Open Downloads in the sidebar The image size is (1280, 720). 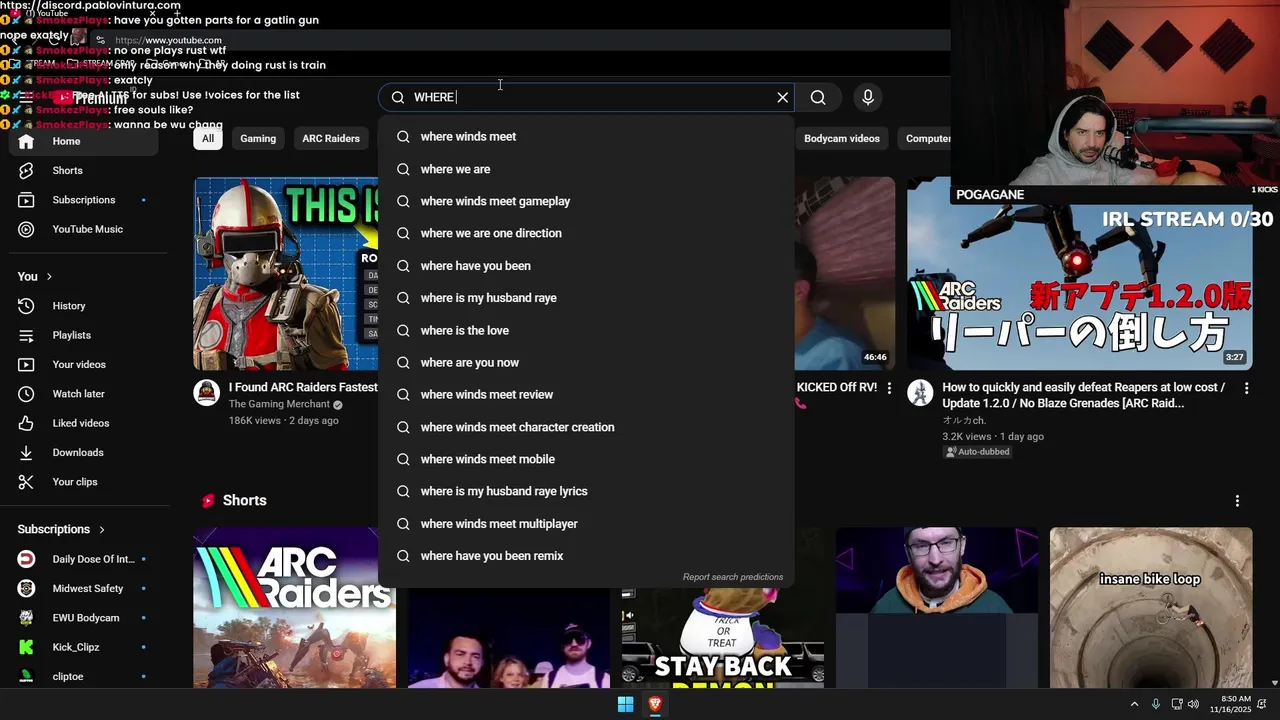[x=84, y=452]
